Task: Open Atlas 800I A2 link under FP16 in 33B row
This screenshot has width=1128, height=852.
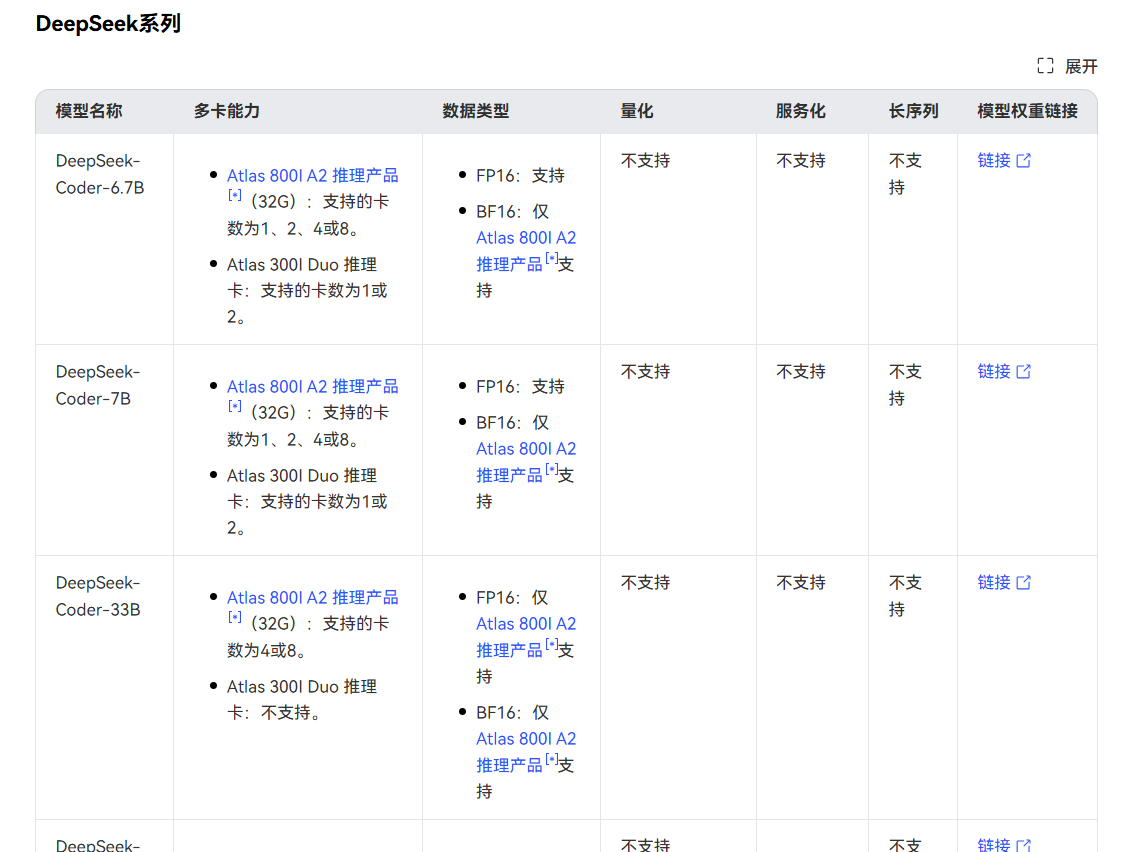Action: pyautogui.click(x=526, y=623)
